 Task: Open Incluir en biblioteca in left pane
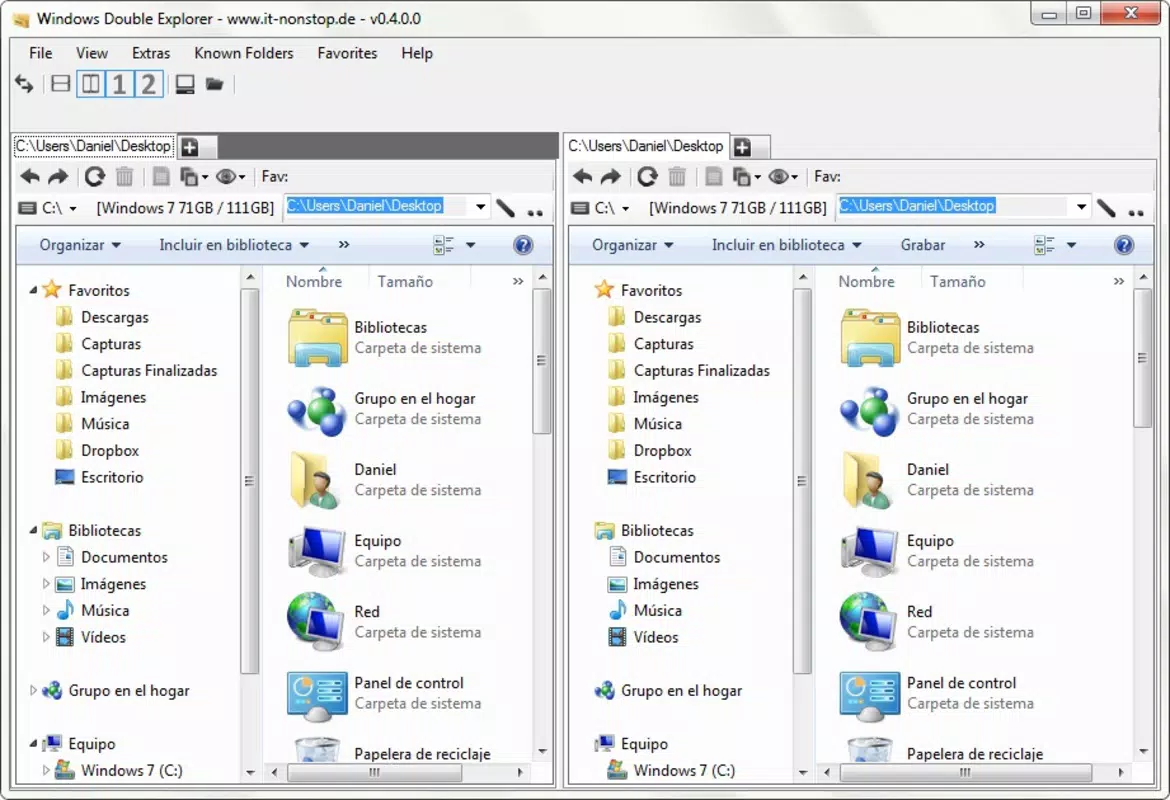coord(234,245)
